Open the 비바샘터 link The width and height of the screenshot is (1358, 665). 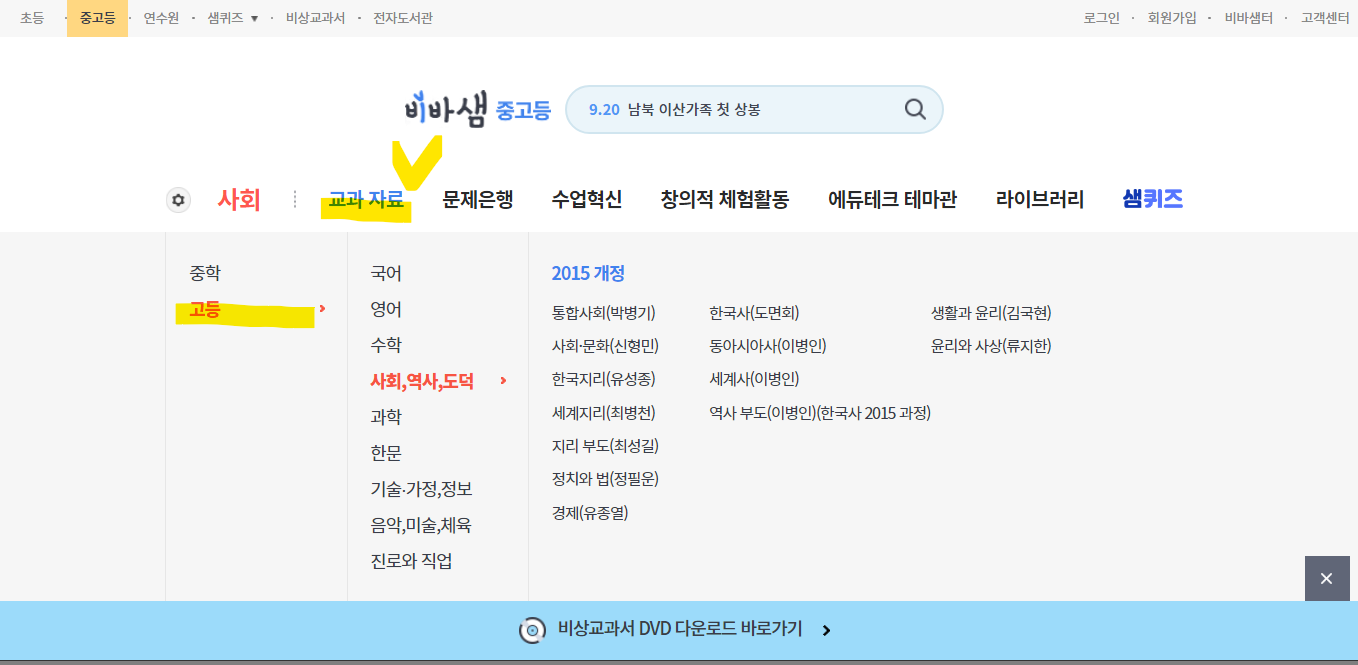point(1249,18)
